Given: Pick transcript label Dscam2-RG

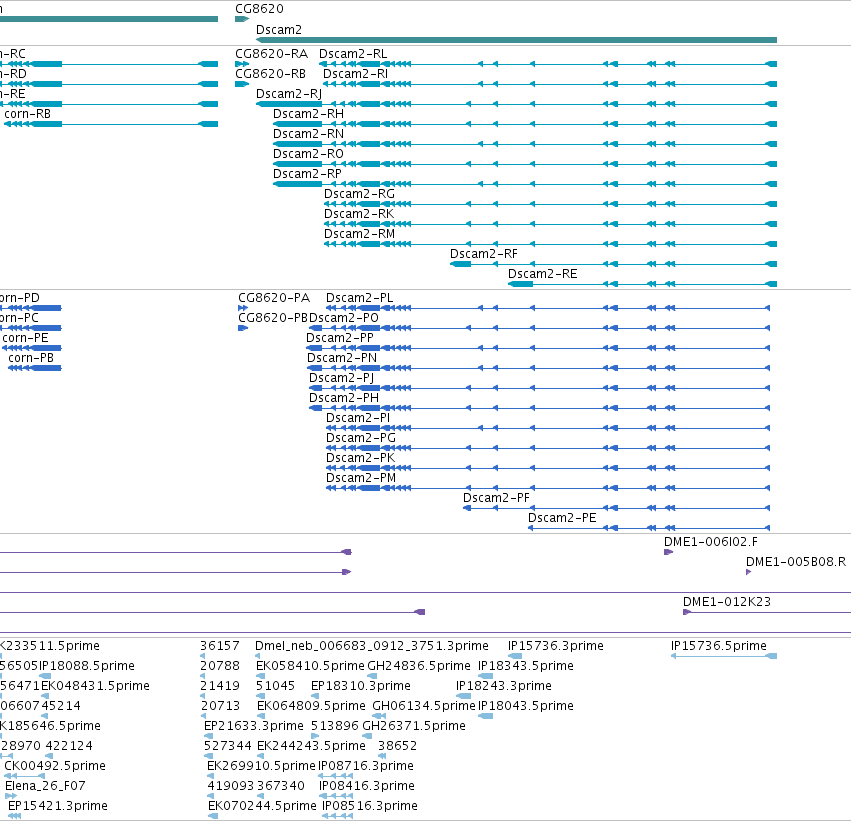Looking at the screenshot, I should 359,194.
